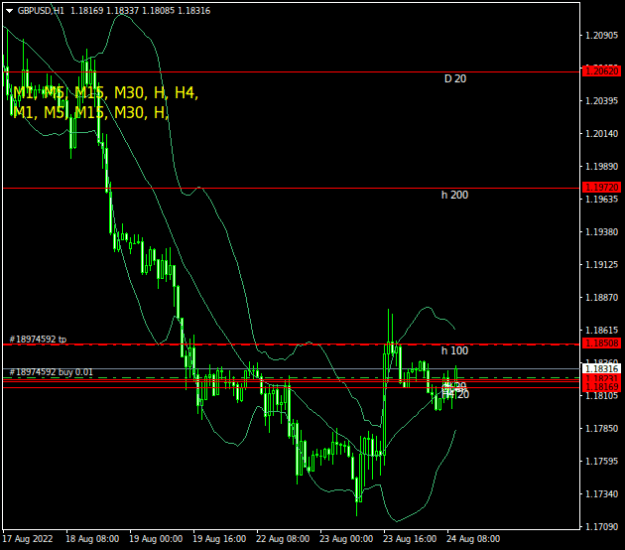Click the 1.20395 price scale value
Image resolution: width=625 pixels, height=550 pixels.
(x=601, y=101)
